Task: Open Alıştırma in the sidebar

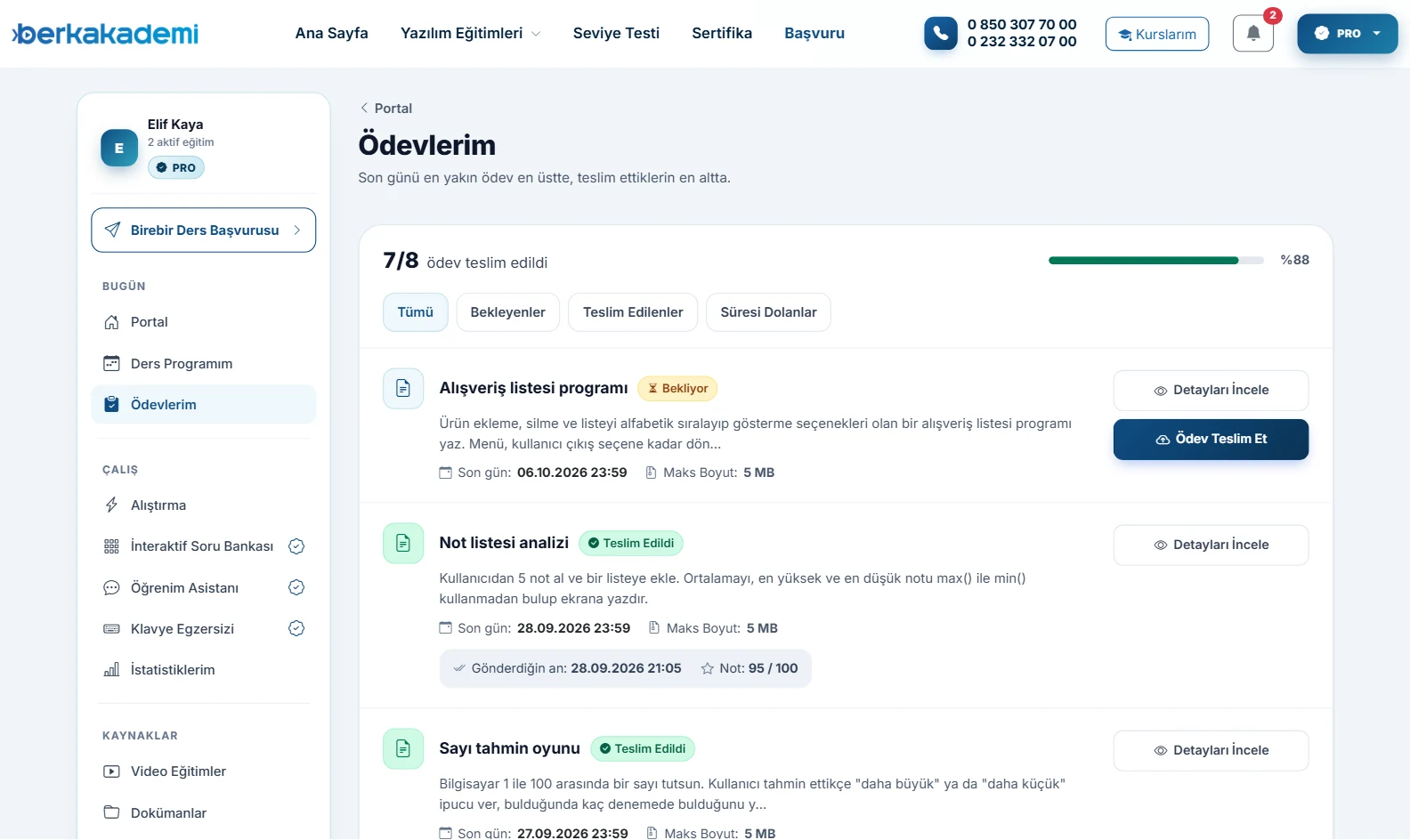Action: pyautogui.click(x=204, y=505)
